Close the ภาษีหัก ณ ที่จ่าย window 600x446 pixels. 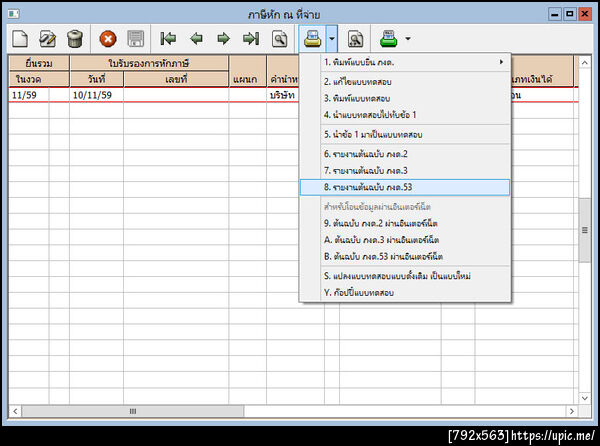585,14
